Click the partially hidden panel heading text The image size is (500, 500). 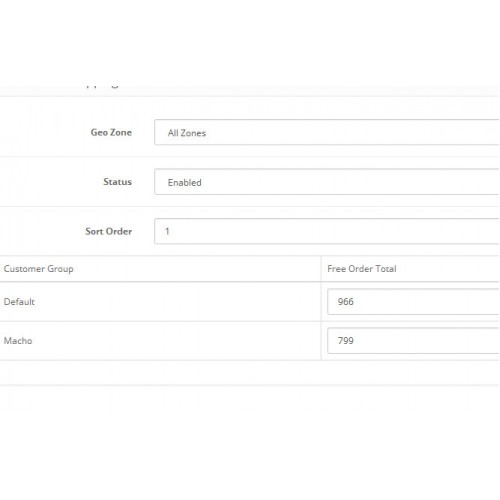pos(102,85)
